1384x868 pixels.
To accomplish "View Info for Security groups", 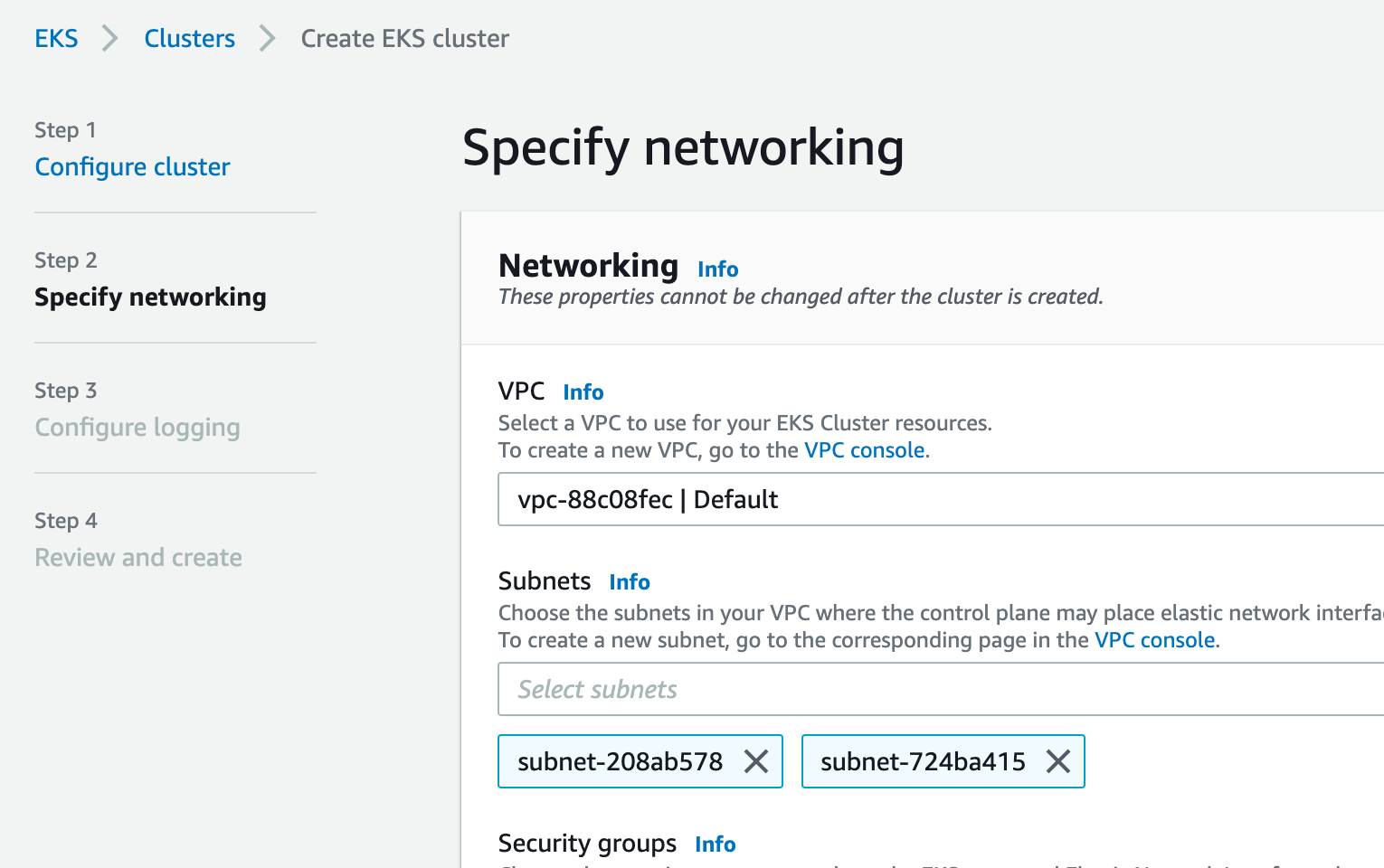I will 715,844.
